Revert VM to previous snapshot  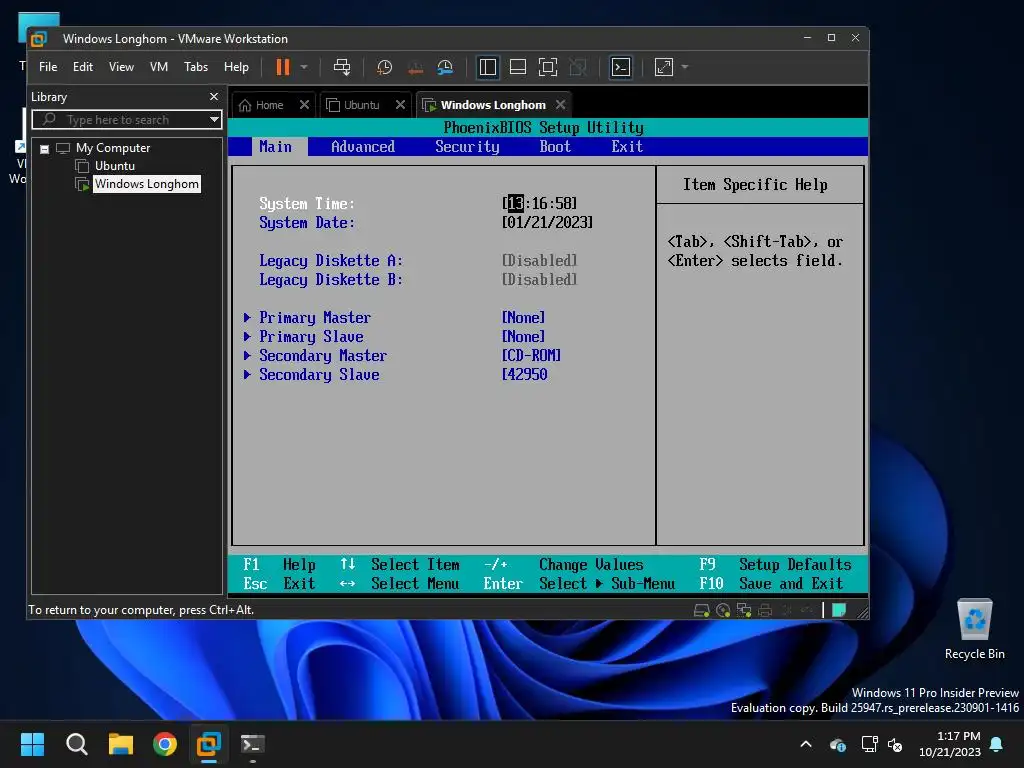415,67
